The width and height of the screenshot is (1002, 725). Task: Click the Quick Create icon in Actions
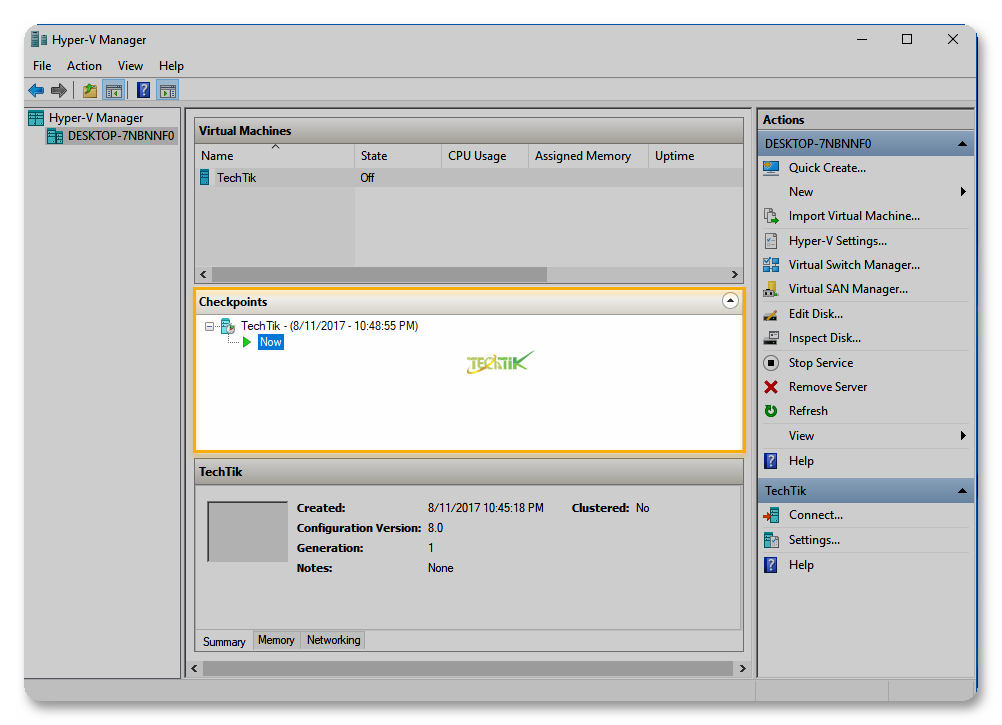click(771, 168)
